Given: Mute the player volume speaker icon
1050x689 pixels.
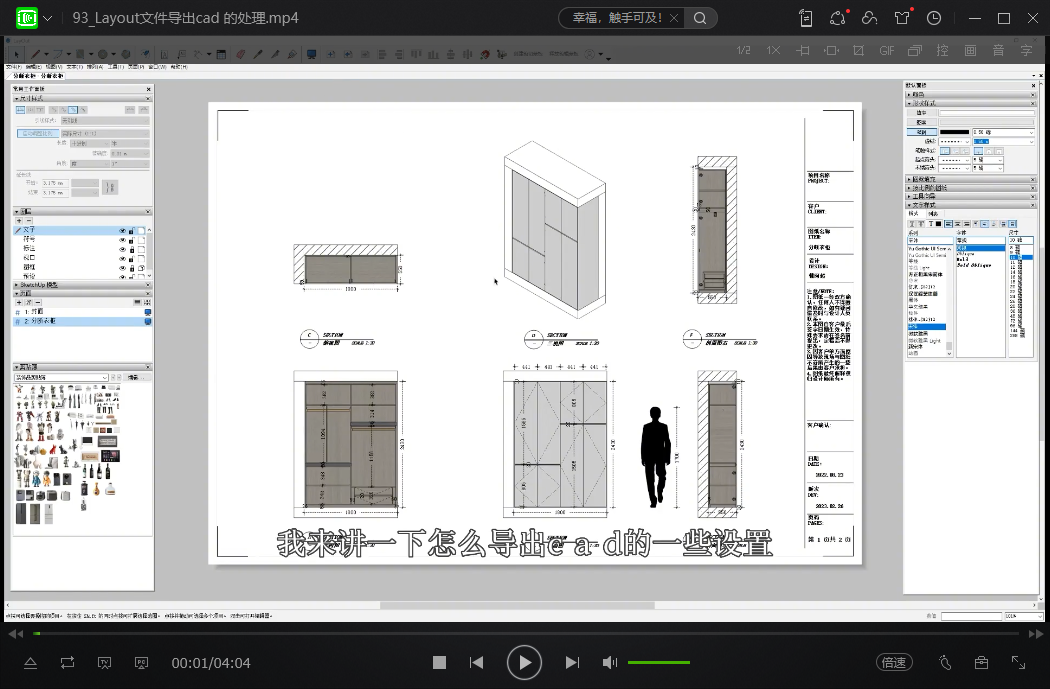Looking at the screenshot, I should point(610,662).
